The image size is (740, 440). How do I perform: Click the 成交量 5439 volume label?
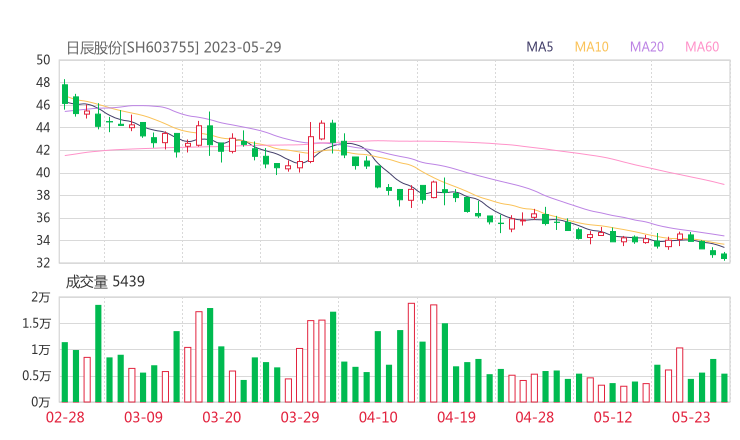[x=105, y=282]
